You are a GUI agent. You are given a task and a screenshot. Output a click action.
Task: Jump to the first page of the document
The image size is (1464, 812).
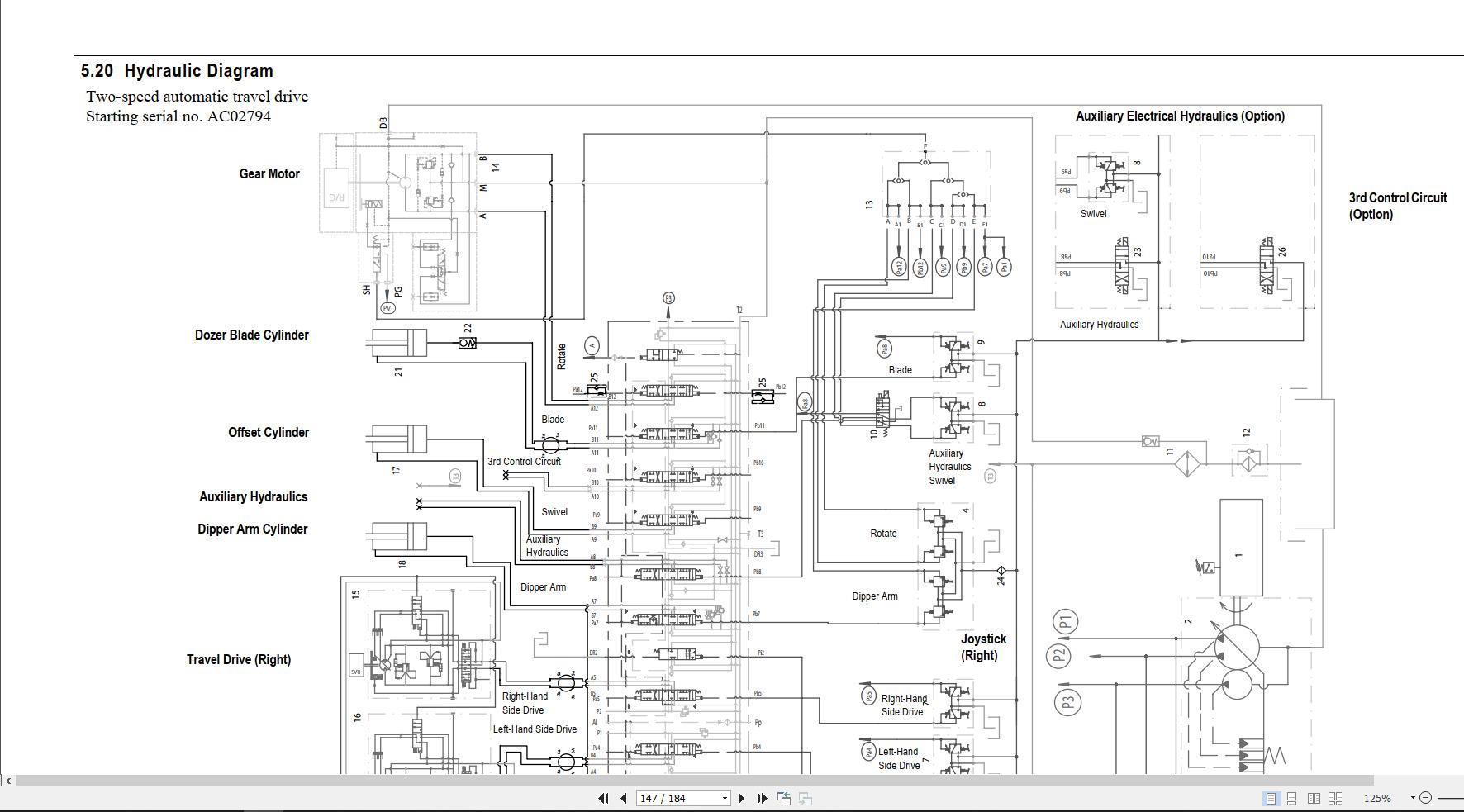(602, 798)
